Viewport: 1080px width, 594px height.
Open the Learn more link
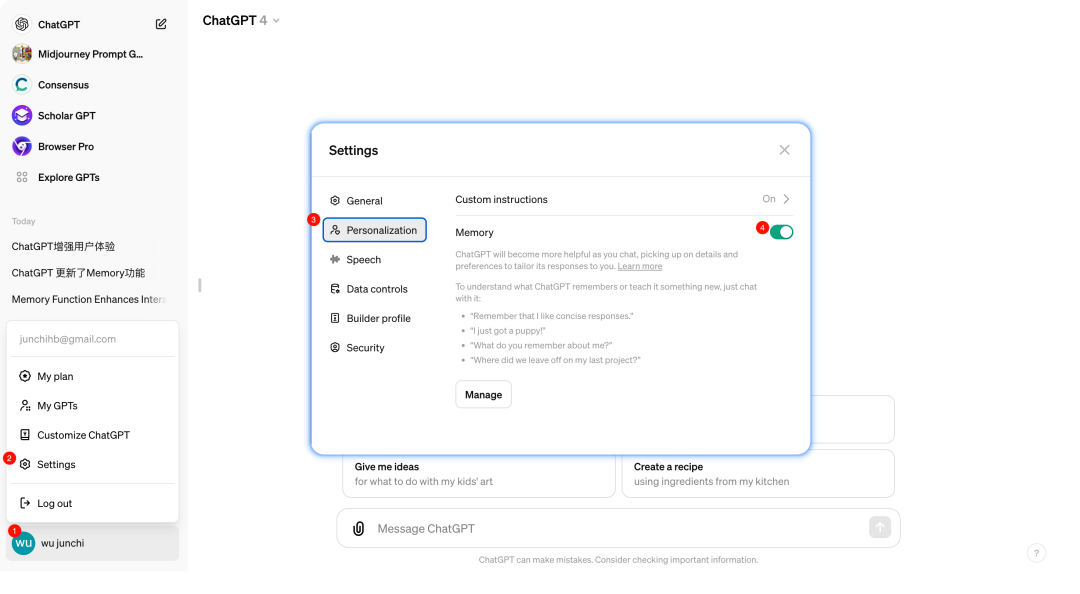(639, 267)
